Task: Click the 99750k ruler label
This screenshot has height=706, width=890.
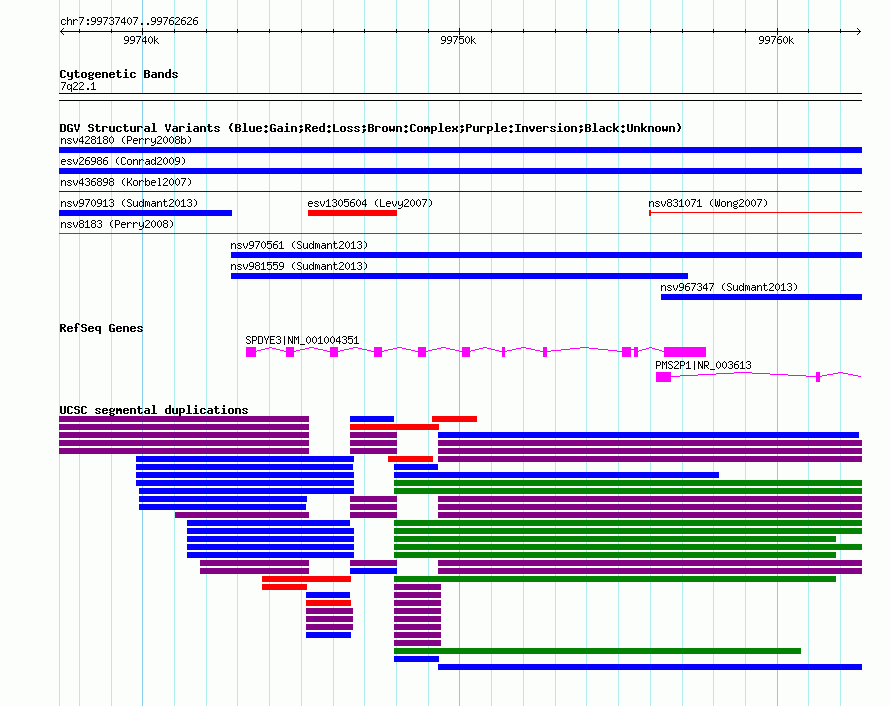Action: pyautogui.click(x=458, y=40)
